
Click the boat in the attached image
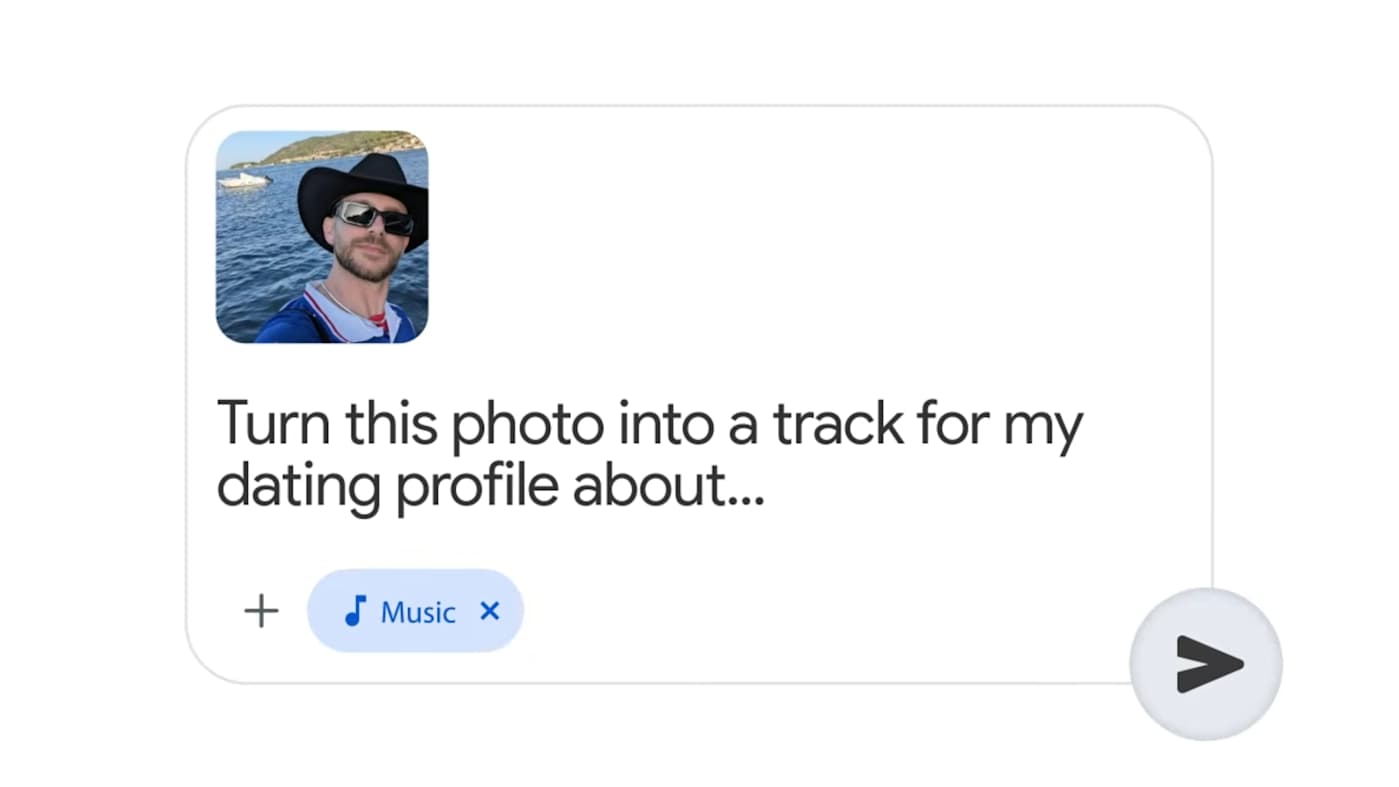point(244,180)
